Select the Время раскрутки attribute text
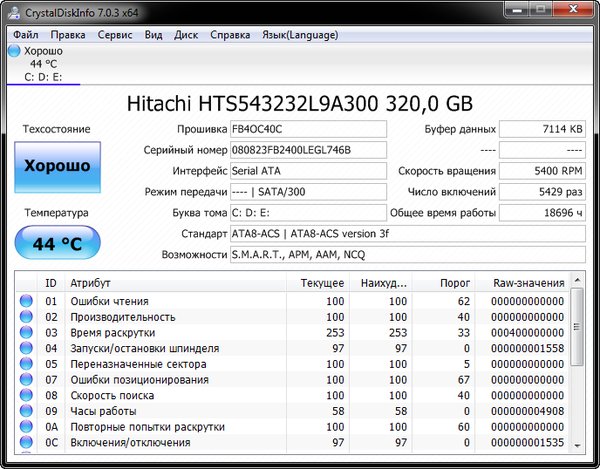The image size is (600, 469). tap(113, 333)
